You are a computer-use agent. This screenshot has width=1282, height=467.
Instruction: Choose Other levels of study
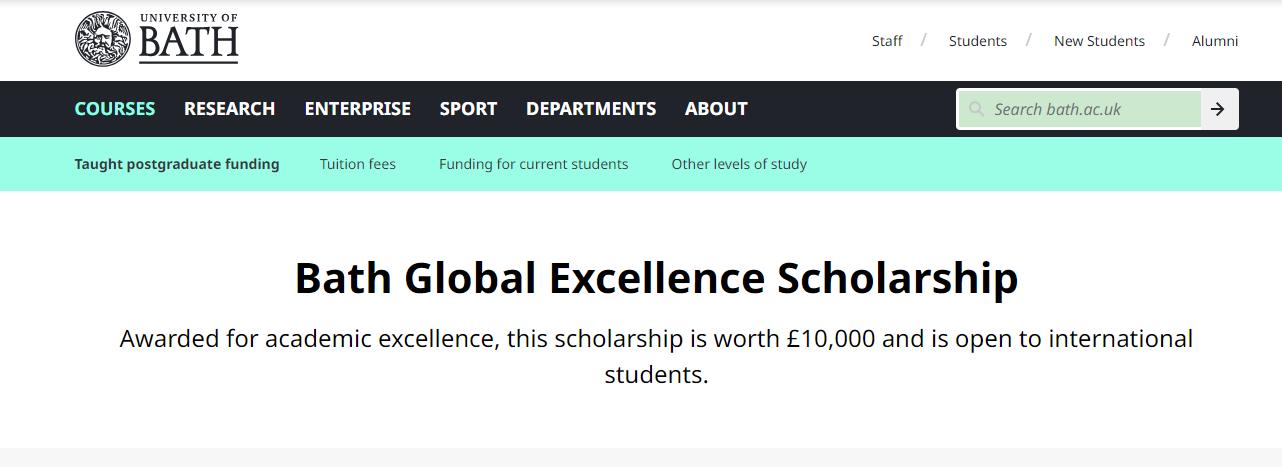(x=739, y=164)
